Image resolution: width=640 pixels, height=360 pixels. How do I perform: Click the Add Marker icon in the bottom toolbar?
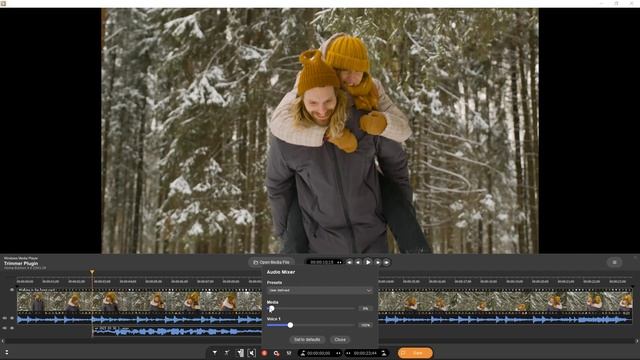coord(215,353)
